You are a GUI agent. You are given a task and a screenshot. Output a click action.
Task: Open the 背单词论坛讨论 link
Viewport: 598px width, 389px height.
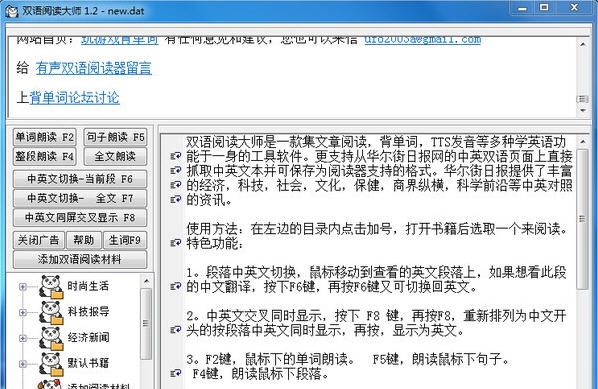click(x=74, y=98)
